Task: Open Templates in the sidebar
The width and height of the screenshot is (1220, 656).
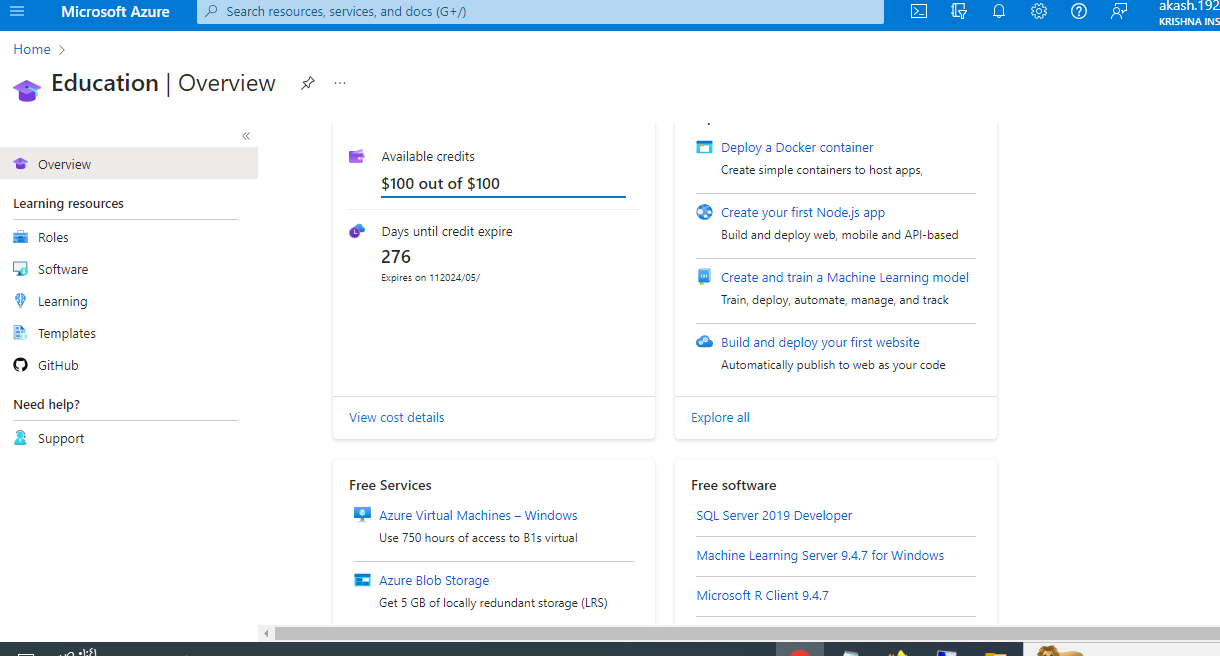Action: tap(67, 333)
